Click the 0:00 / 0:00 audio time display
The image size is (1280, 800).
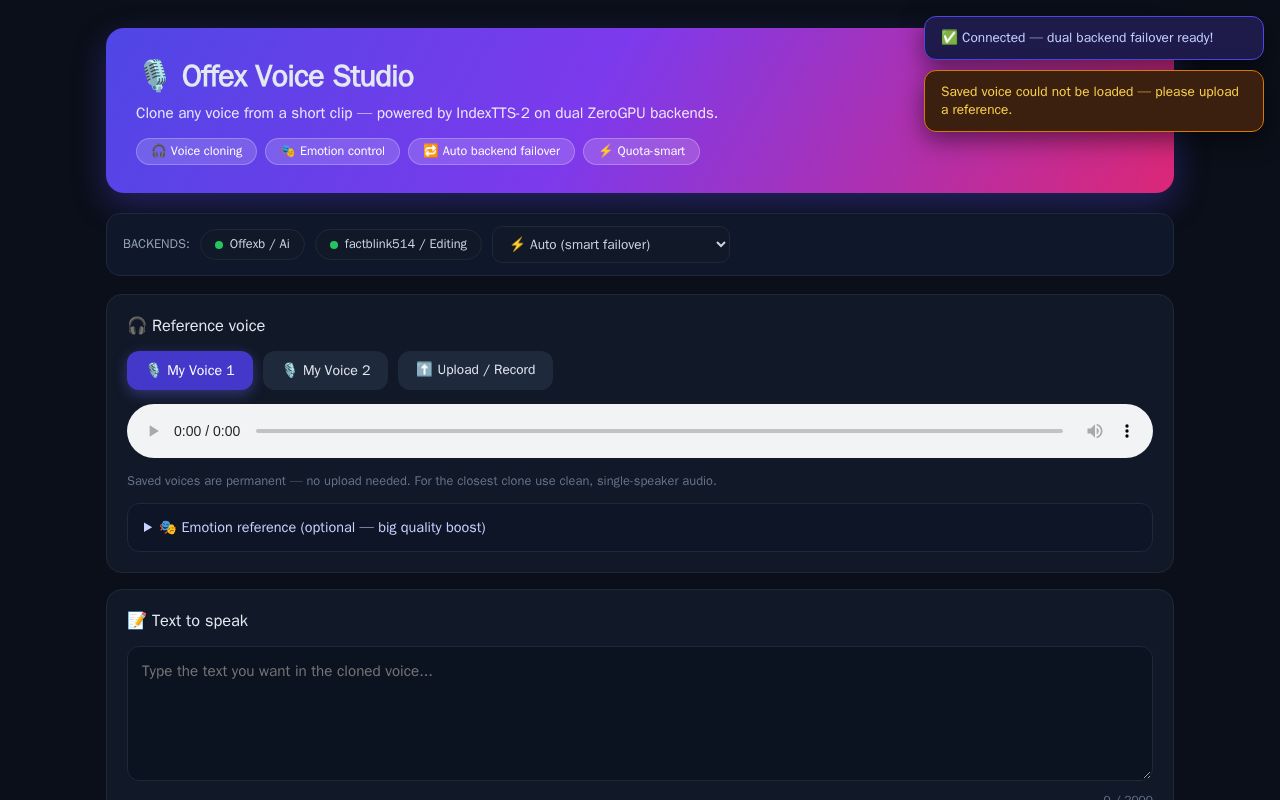point(207,431)
